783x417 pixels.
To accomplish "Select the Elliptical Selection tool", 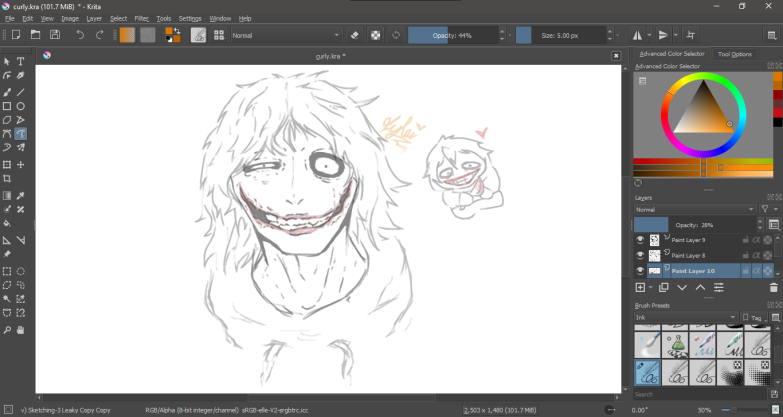I will (x=20, y=272).
